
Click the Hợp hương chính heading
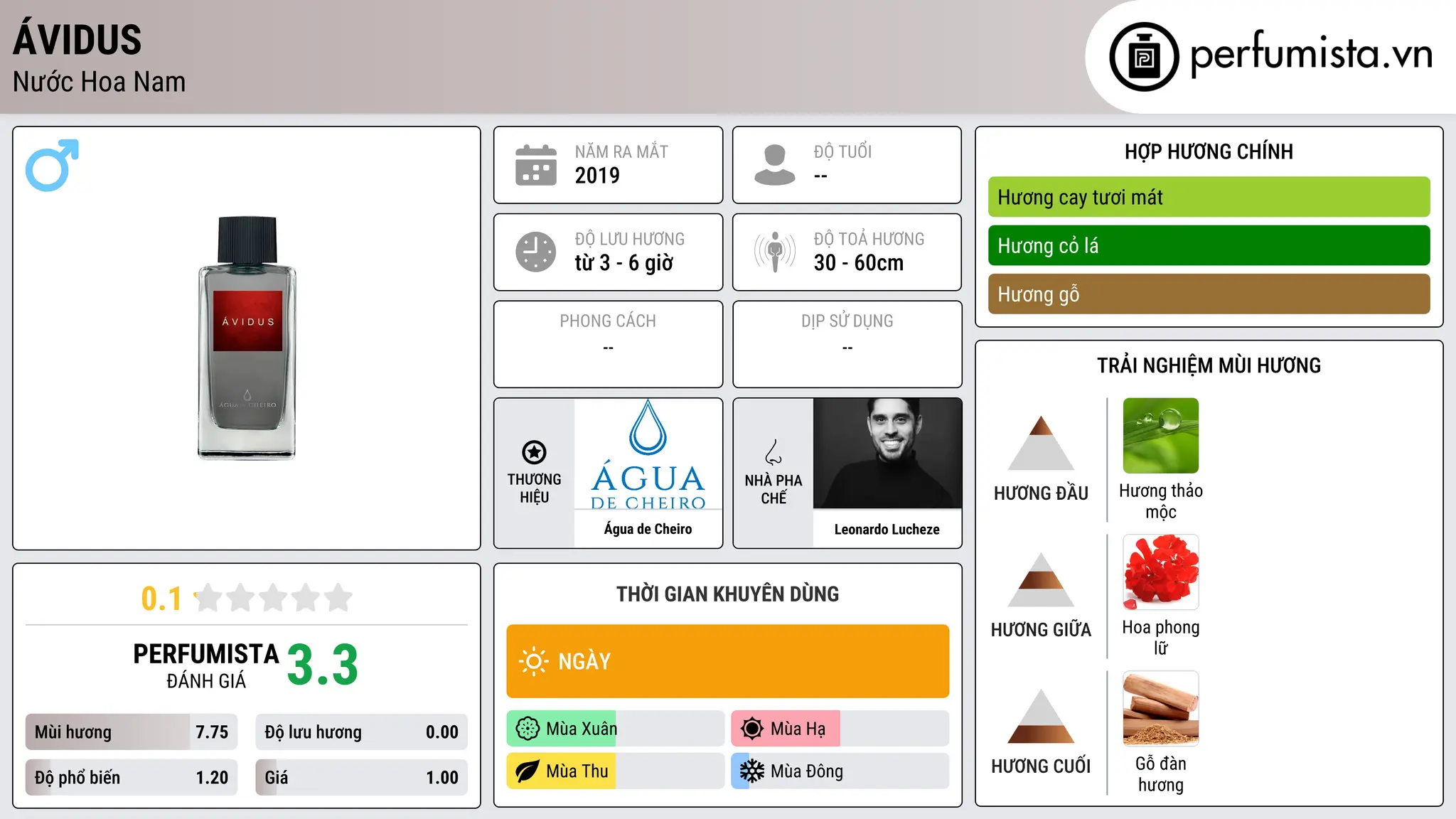click(1209, 151)
